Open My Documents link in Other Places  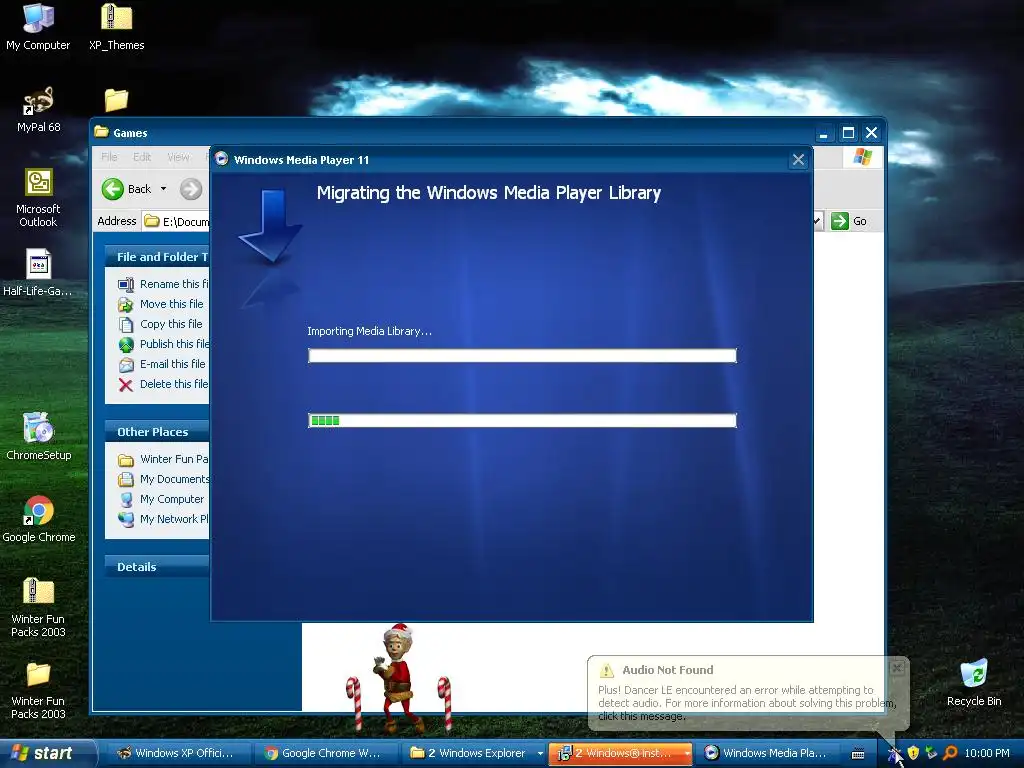pyautogui.click(x=163, y=479)
